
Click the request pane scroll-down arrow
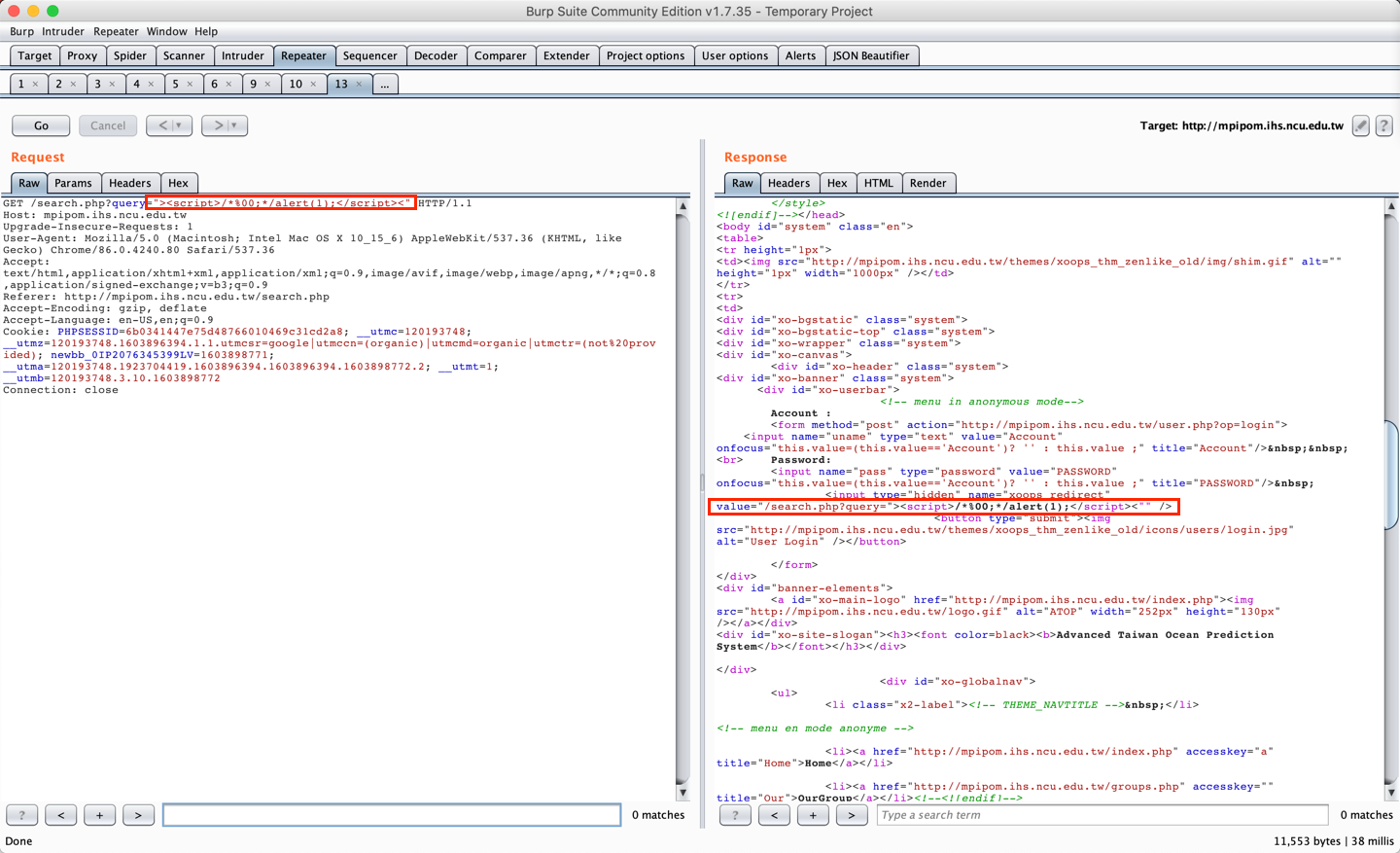[682, 793]
